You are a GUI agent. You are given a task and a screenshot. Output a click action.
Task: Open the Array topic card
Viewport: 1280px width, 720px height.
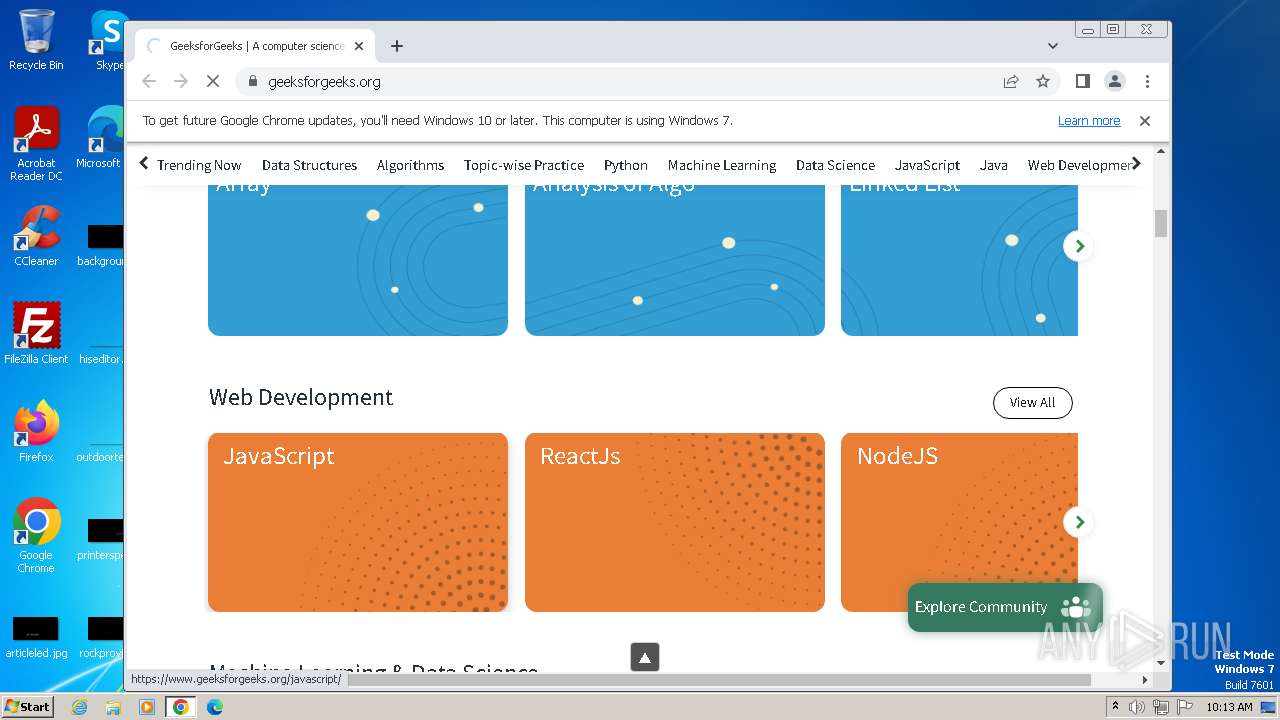(358, 260)
